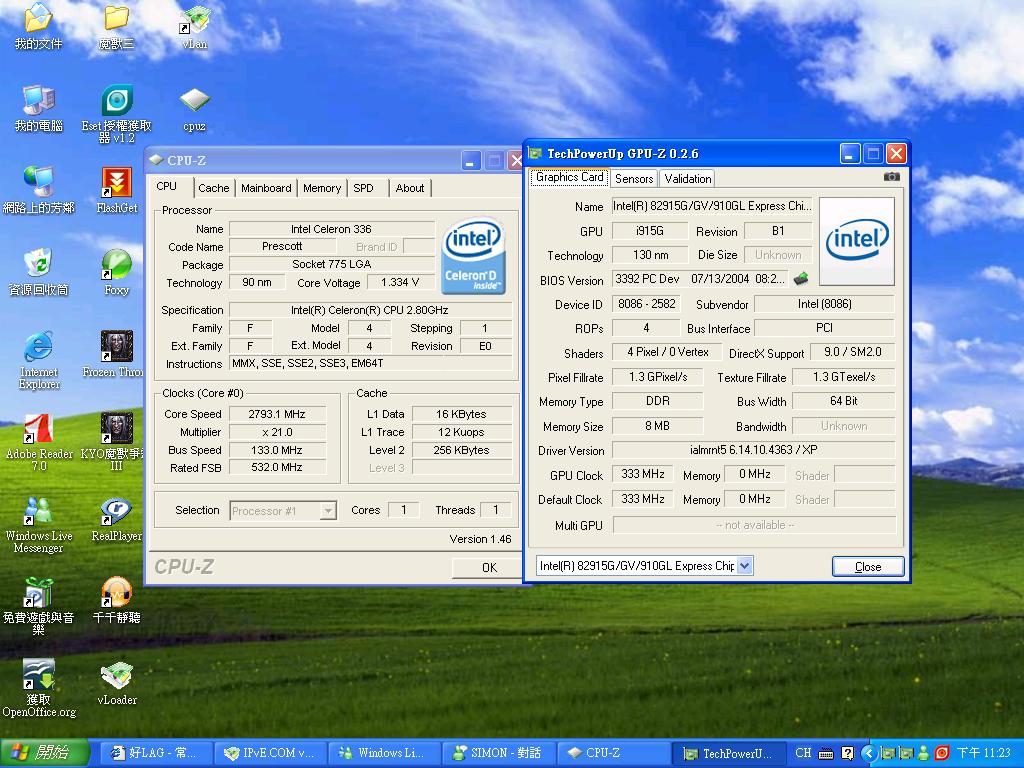Open the Foxy desktop icon
Screen dimensions: 1024x768
[117, 266]
